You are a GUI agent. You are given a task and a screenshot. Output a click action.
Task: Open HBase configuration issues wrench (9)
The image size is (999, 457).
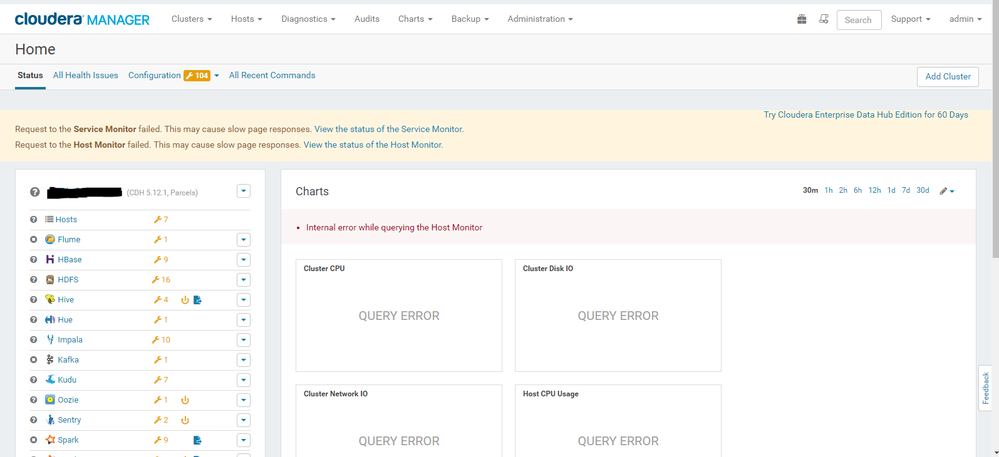point(161,259)
